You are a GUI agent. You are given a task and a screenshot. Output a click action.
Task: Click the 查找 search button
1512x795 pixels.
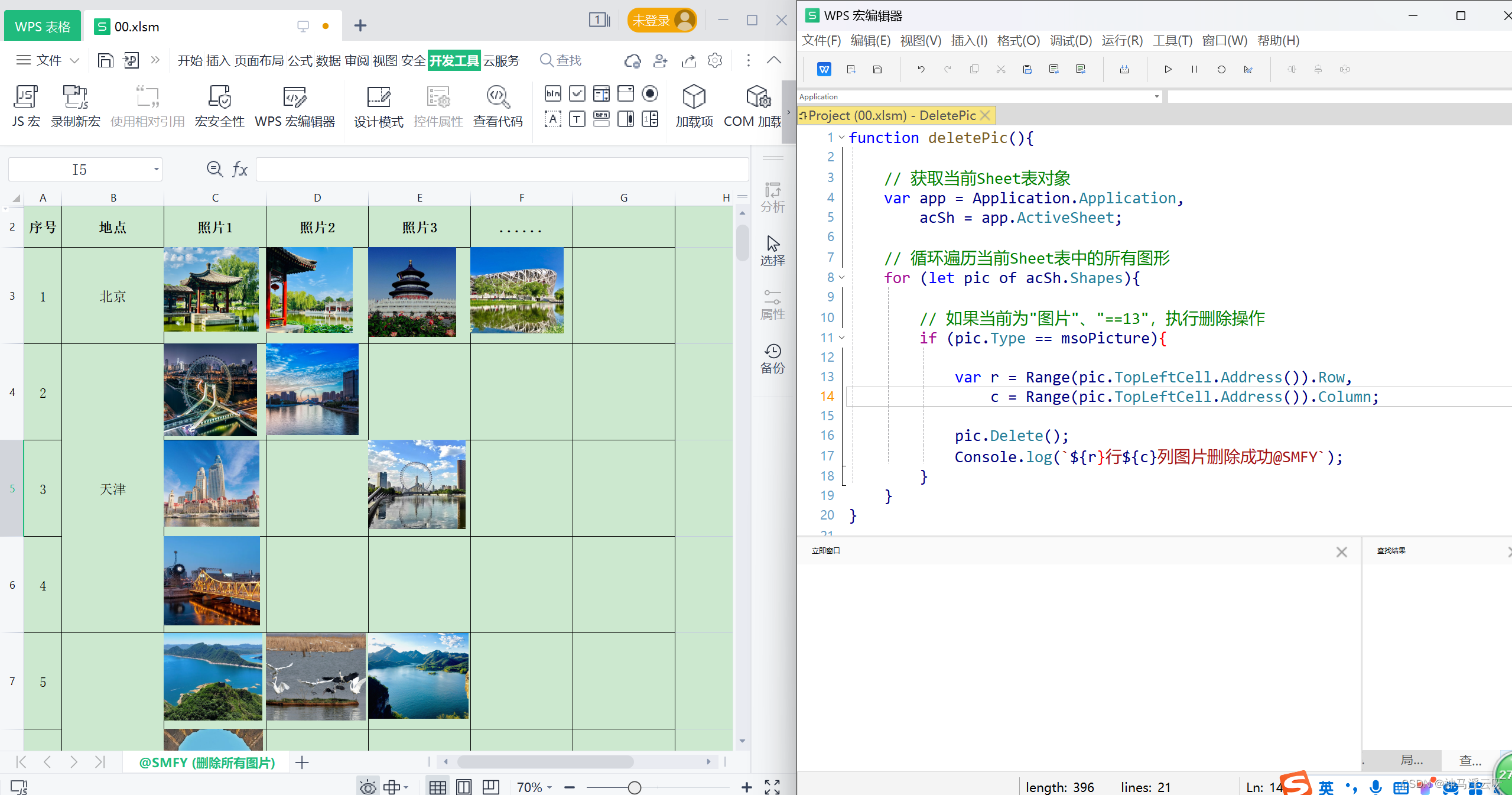[x=561, y=60]
